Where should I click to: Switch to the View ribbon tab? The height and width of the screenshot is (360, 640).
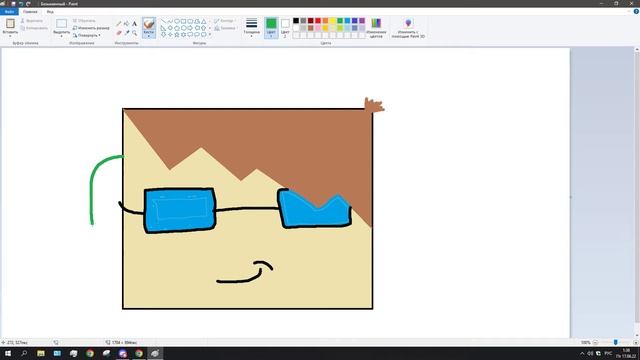tap(50, 12)
